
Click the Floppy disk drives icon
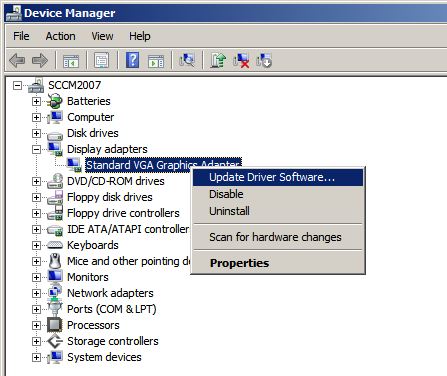click(55, 197)
